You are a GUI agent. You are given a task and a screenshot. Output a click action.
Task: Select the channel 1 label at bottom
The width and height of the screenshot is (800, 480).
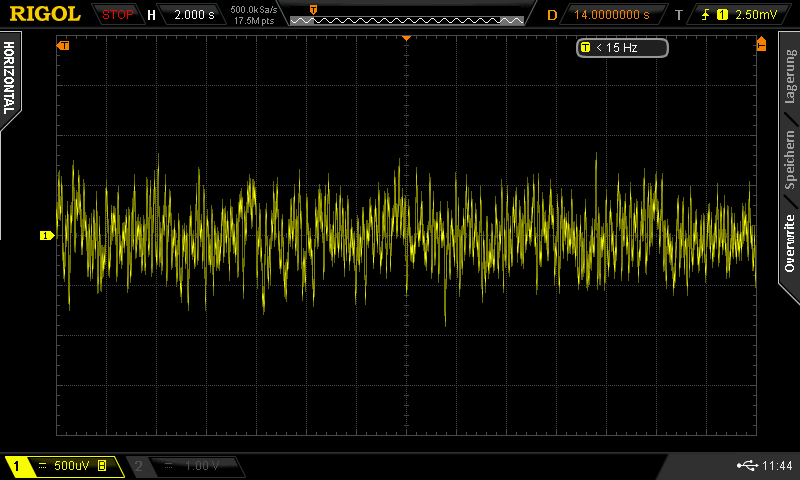[16, 466]
